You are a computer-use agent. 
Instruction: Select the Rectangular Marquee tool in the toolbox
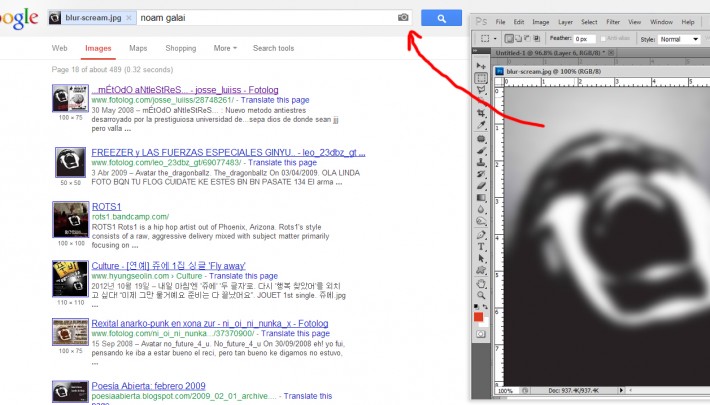point(481,77)
